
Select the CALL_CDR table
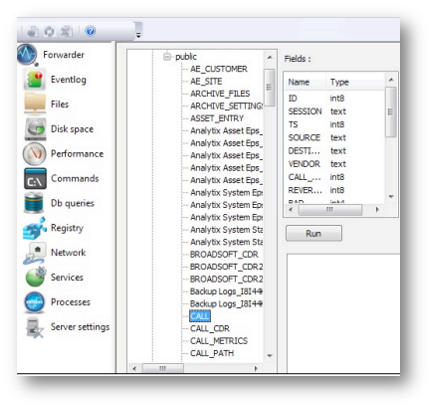click(210, 329)
